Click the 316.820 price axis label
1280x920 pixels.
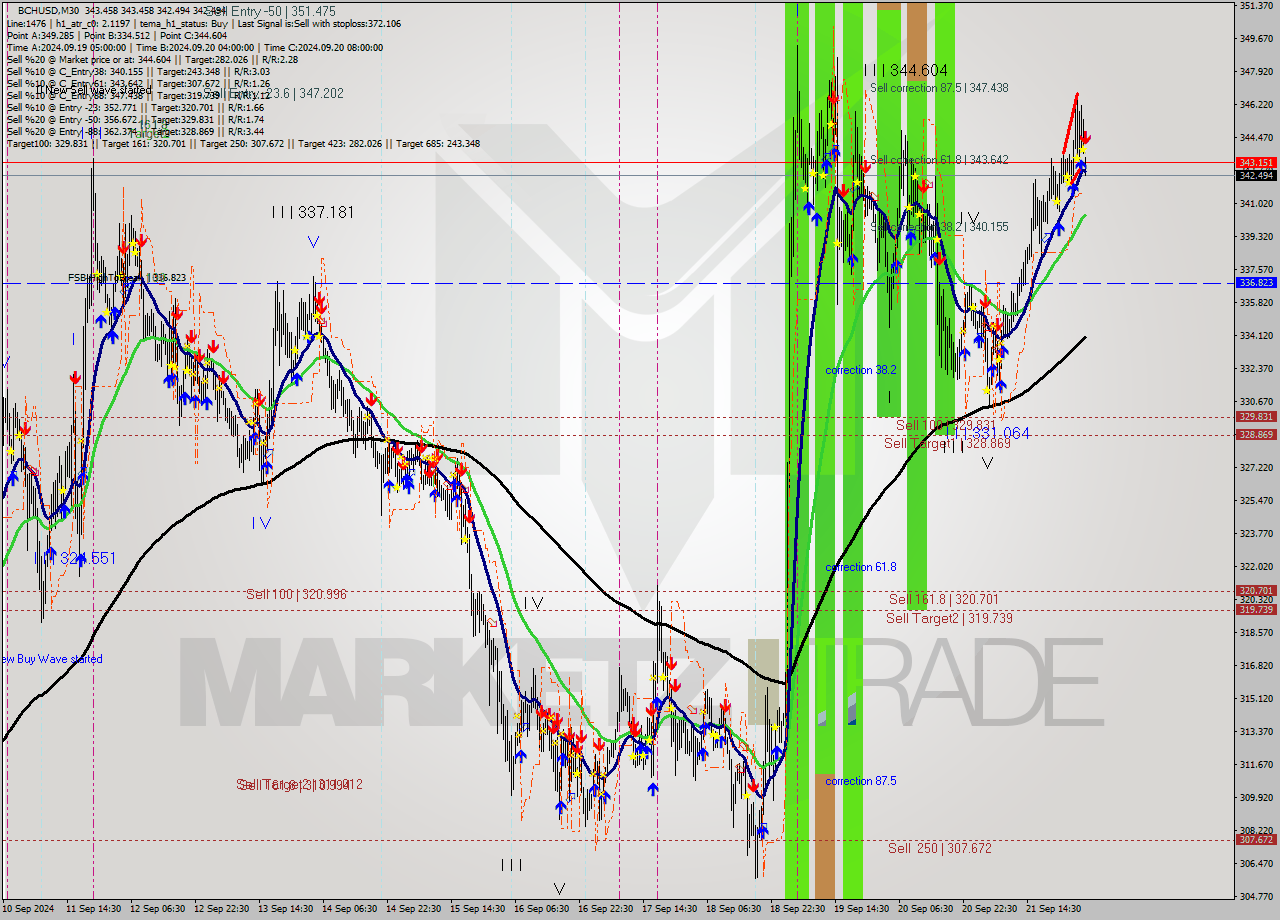click(x=1256, y=665)
